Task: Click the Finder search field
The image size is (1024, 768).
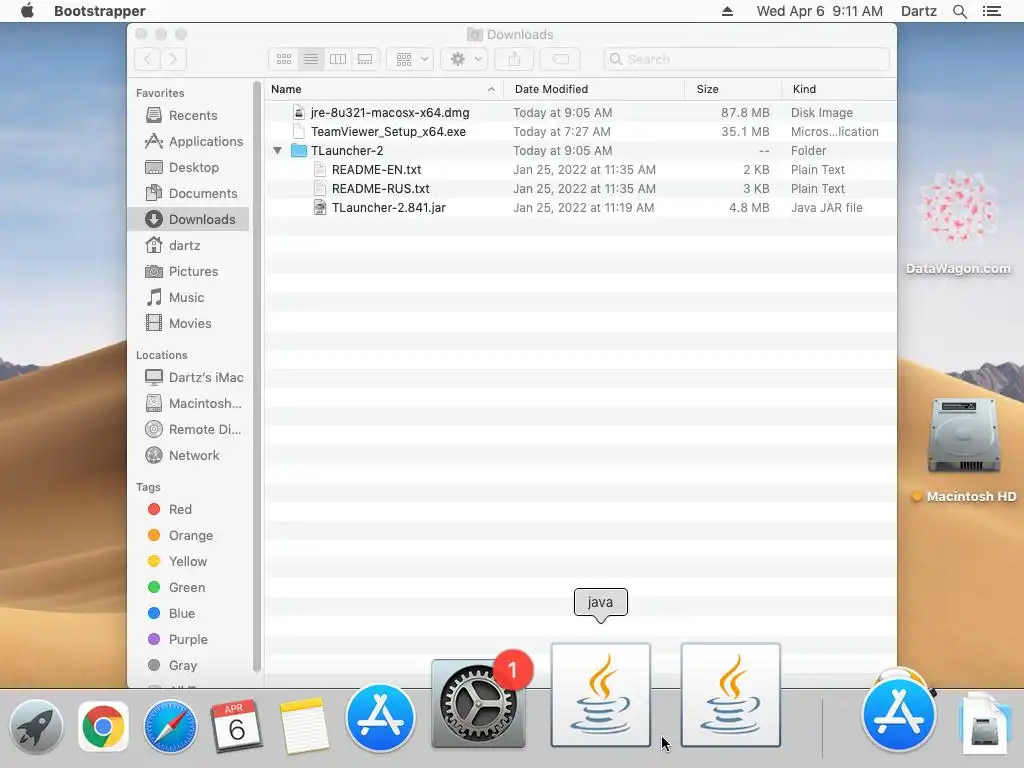Action: pos(746,59)
